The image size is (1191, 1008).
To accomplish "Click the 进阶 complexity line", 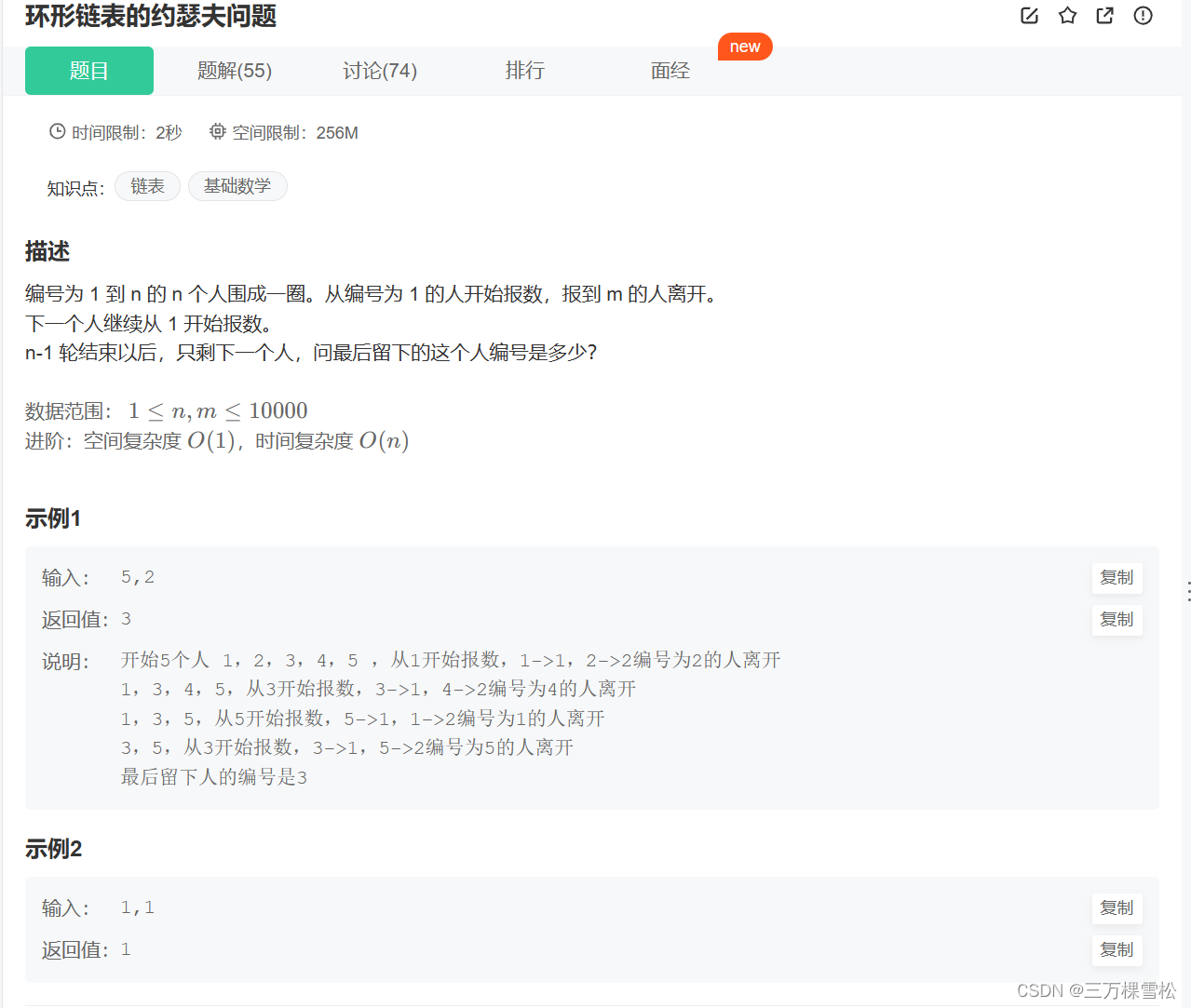I will pos(217,440).
